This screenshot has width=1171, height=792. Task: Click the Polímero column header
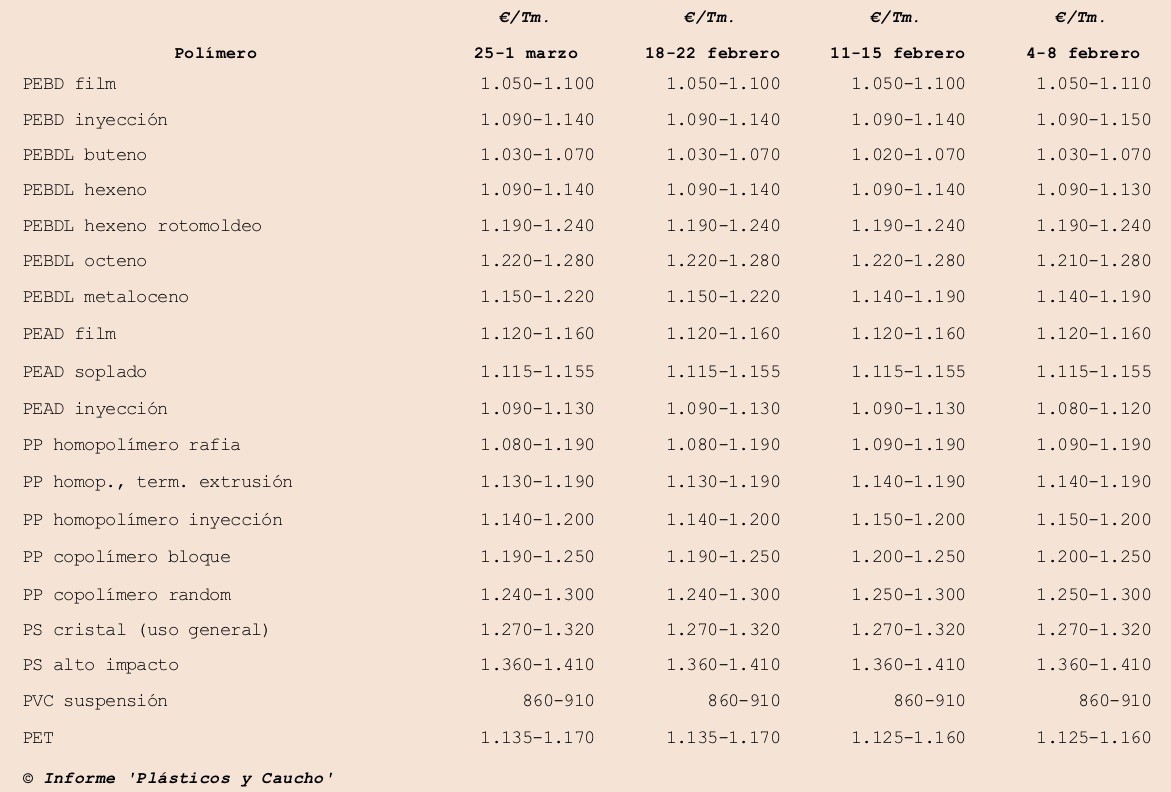pos(215,53)
